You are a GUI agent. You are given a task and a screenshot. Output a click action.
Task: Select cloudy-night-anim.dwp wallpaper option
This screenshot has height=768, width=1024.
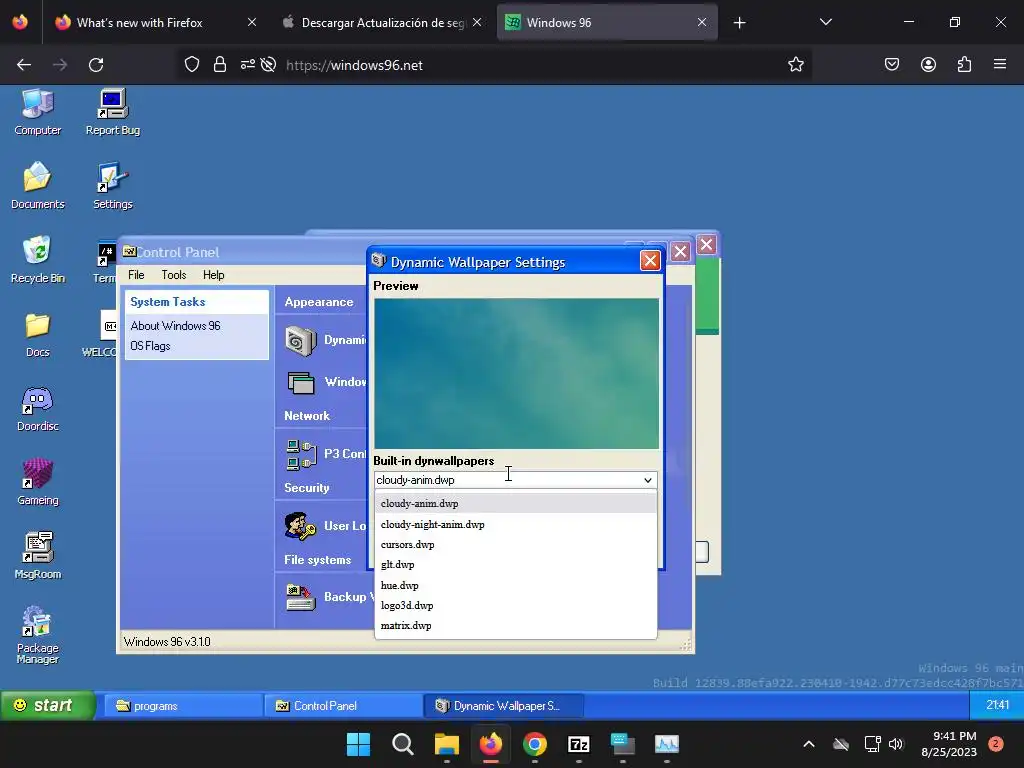point(515,524)
